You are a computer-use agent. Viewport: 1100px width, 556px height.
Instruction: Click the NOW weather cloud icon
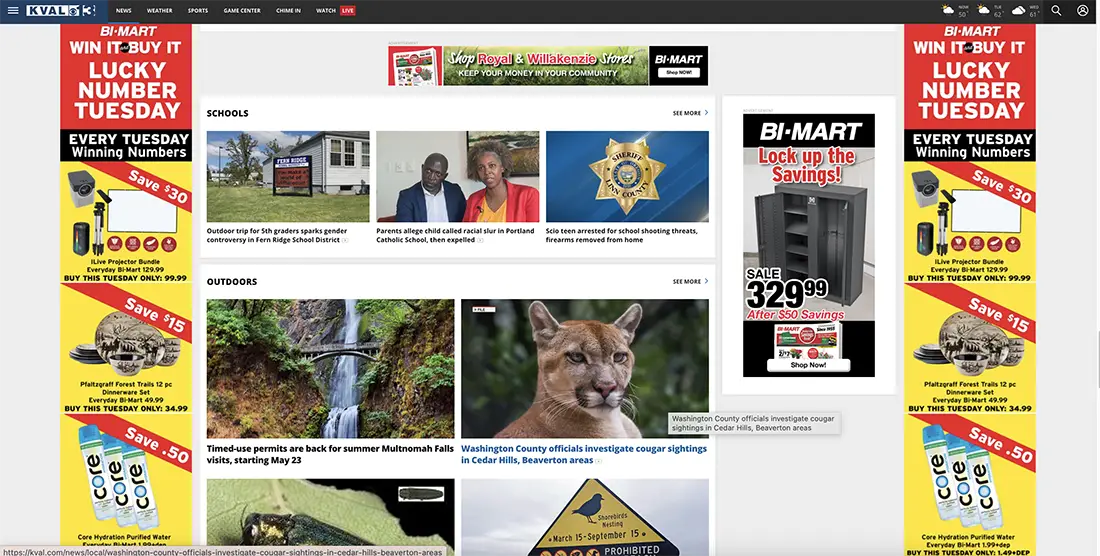click(948, 10)
